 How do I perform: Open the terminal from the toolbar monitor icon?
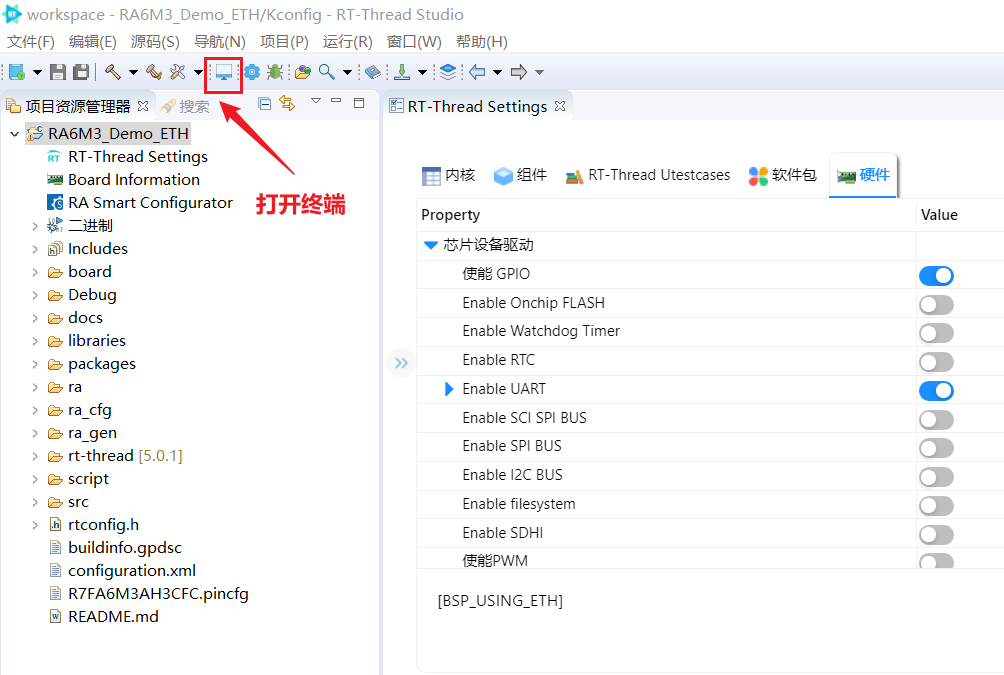point(223,72)
